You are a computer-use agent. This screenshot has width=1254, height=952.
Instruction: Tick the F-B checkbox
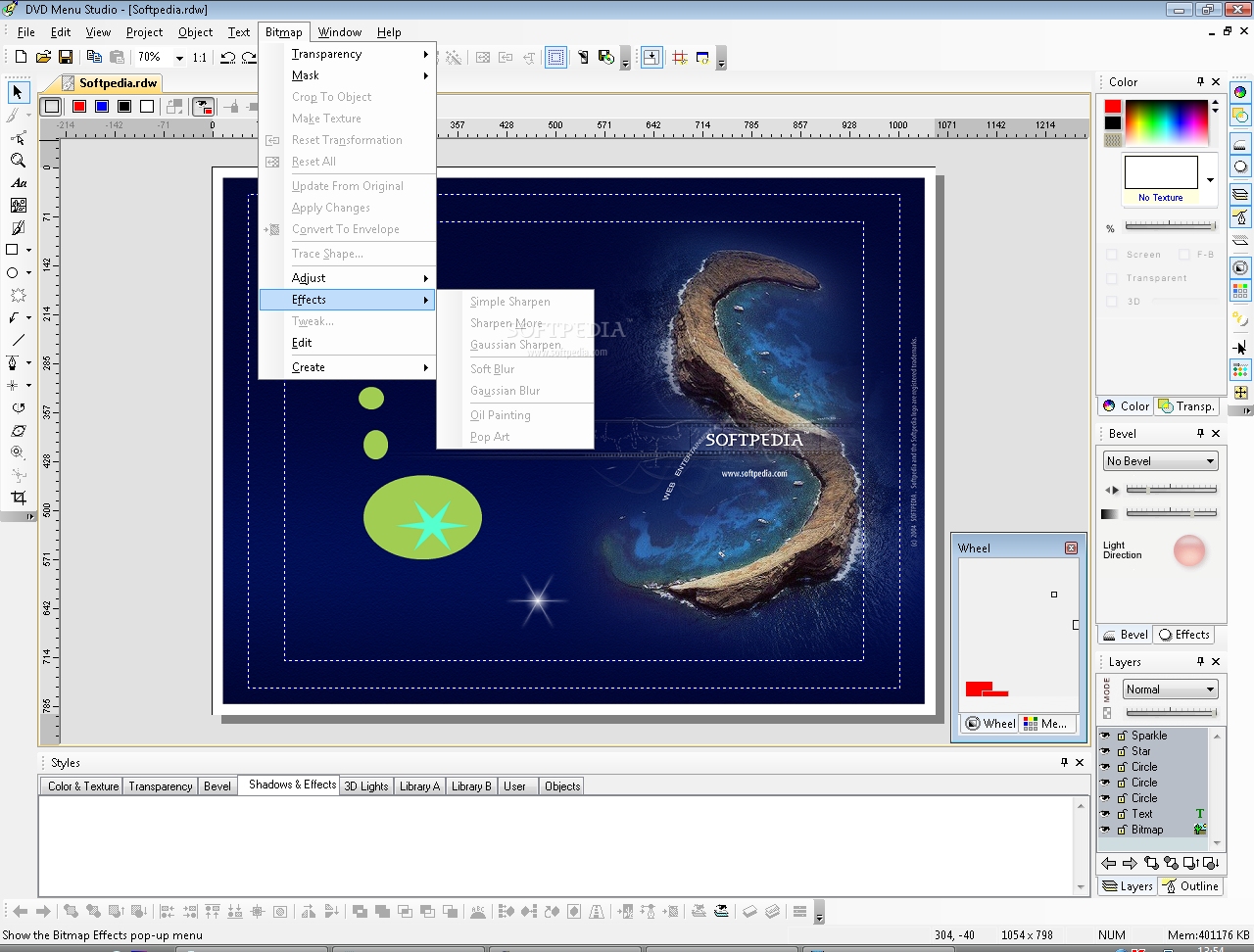pyautogui.click(x=1184, y=255)
